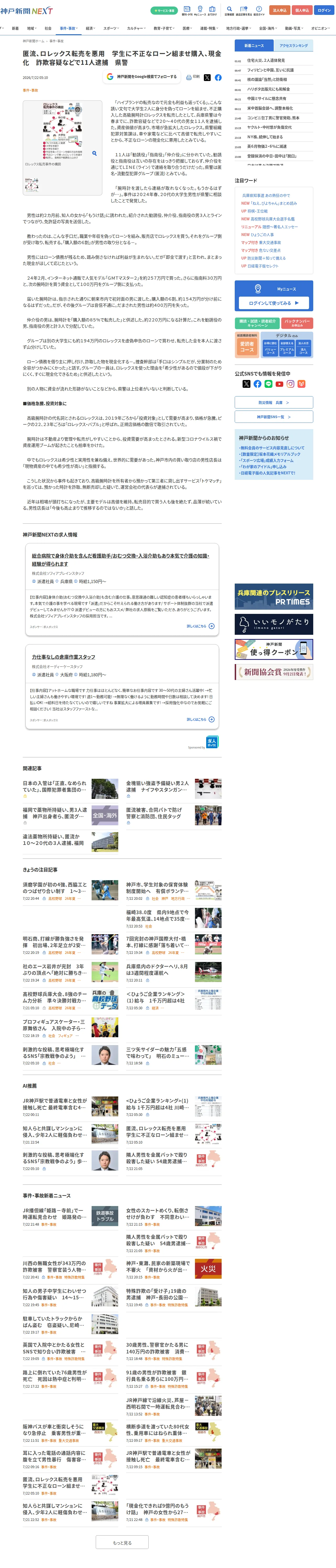This screenshot has height=1568, width=336.
Task: Expand the 経済 nav dropdown
Action: [x=90, y=28]
